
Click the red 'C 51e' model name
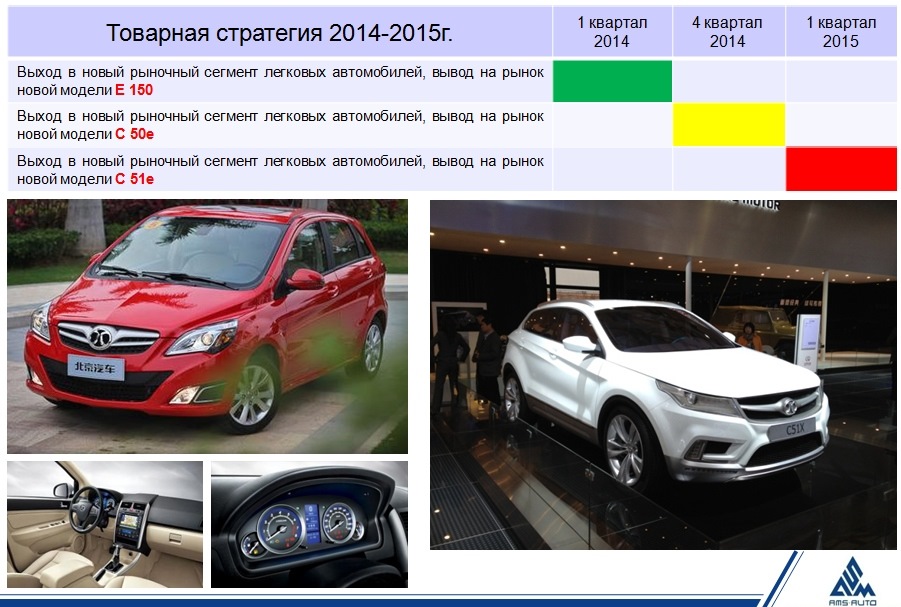click(134, 179)
